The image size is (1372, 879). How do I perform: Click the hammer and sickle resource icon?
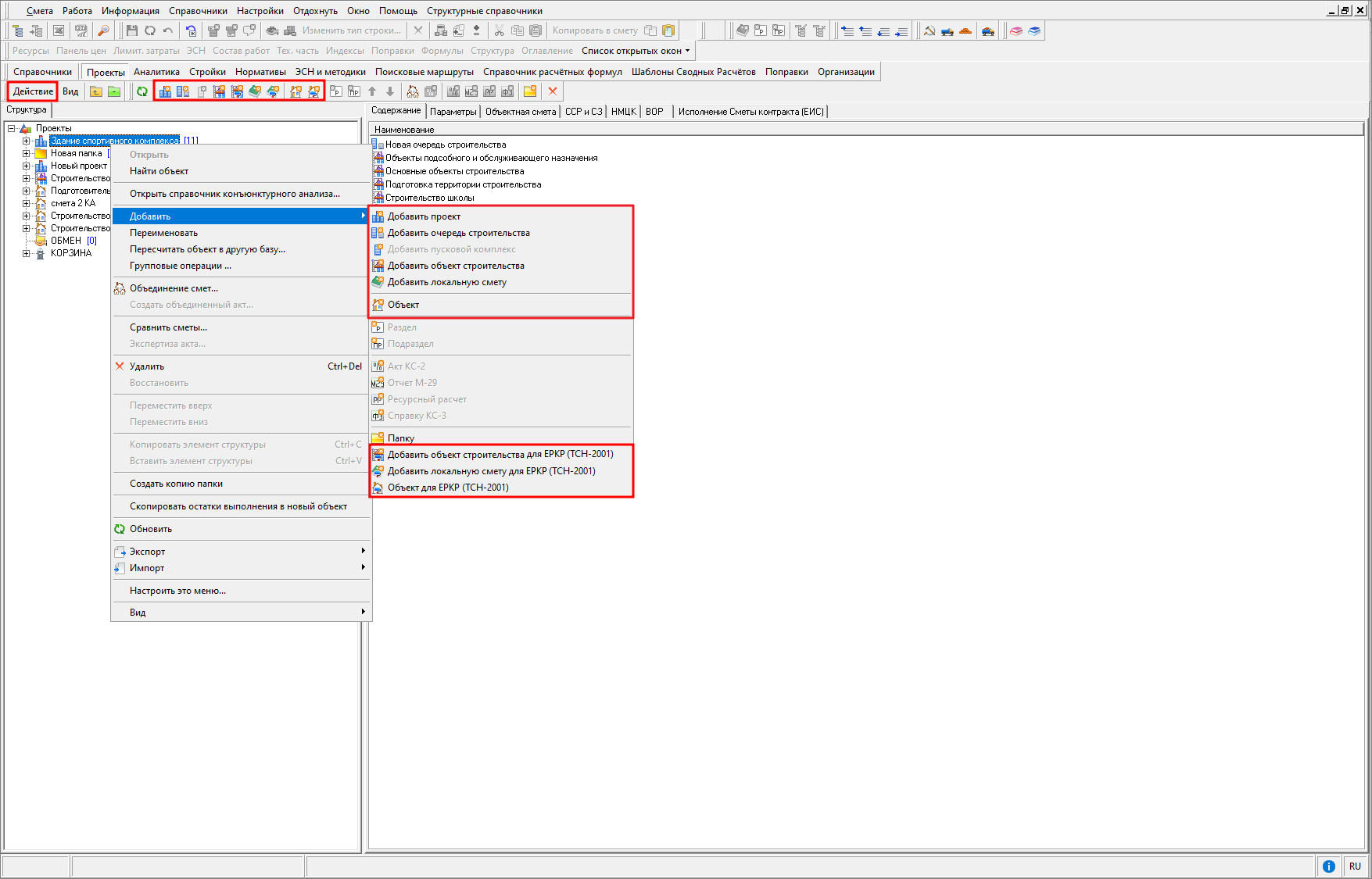pyautogui.click(x=930, y=30)
